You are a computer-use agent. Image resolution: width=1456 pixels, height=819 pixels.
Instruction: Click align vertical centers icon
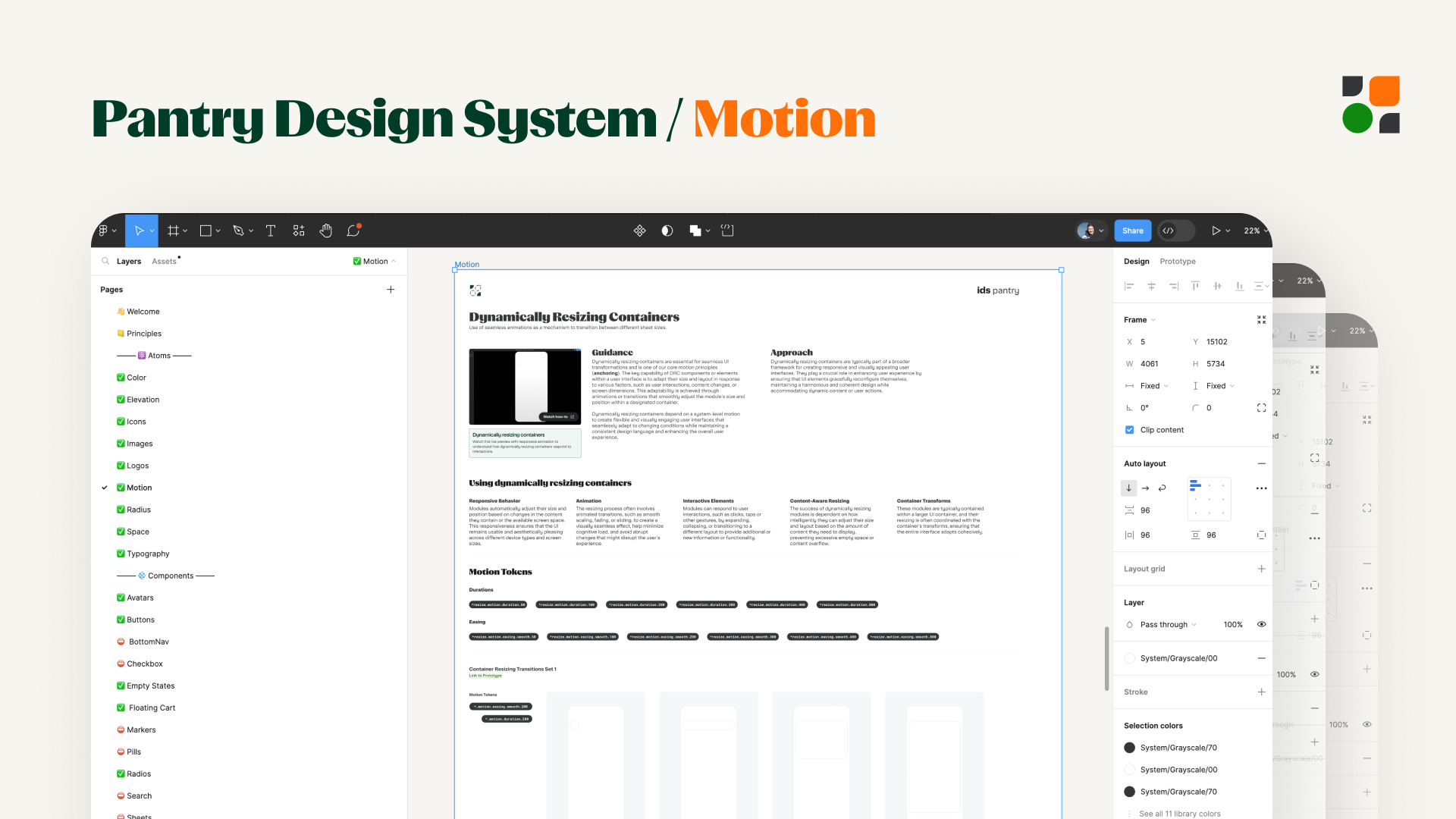tap(1217, 286)
